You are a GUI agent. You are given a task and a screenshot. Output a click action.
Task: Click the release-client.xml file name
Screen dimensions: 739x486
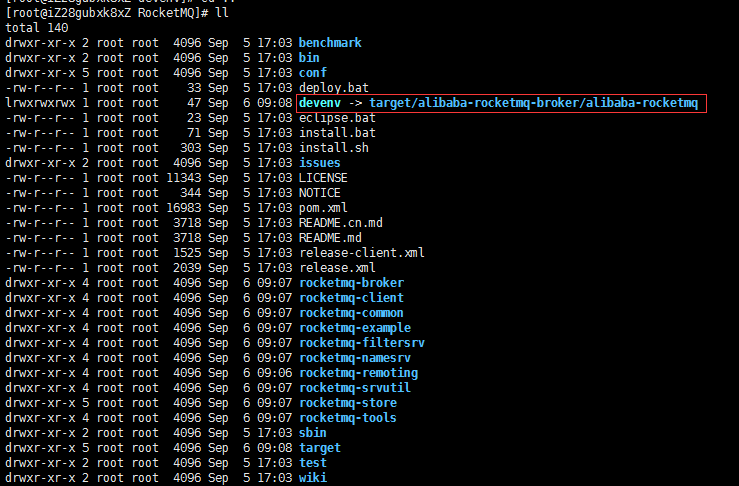coord(361,253)
